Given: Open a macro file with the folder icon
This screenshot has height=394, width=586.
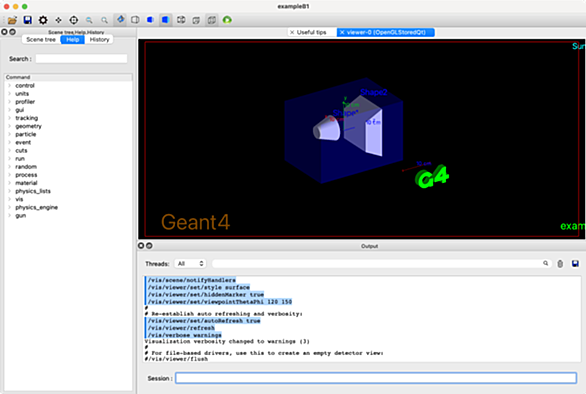Looking at the screenshot, I should [12, 20].
